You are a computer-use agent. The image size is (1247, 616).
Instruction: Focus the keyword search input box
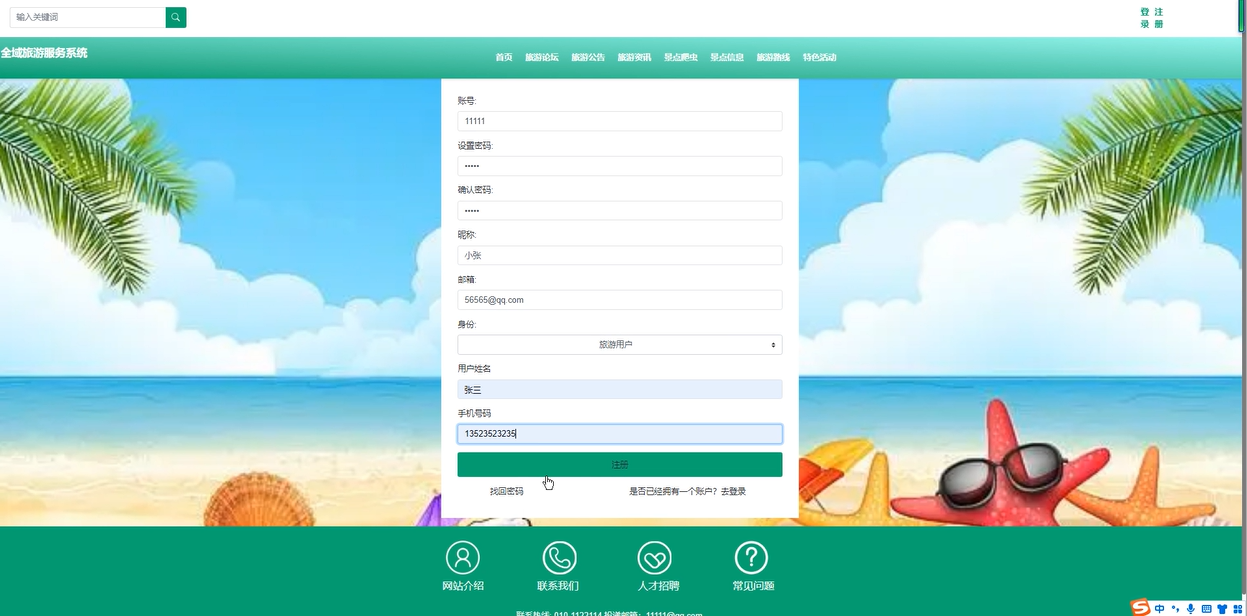click(x=87, y=17)
